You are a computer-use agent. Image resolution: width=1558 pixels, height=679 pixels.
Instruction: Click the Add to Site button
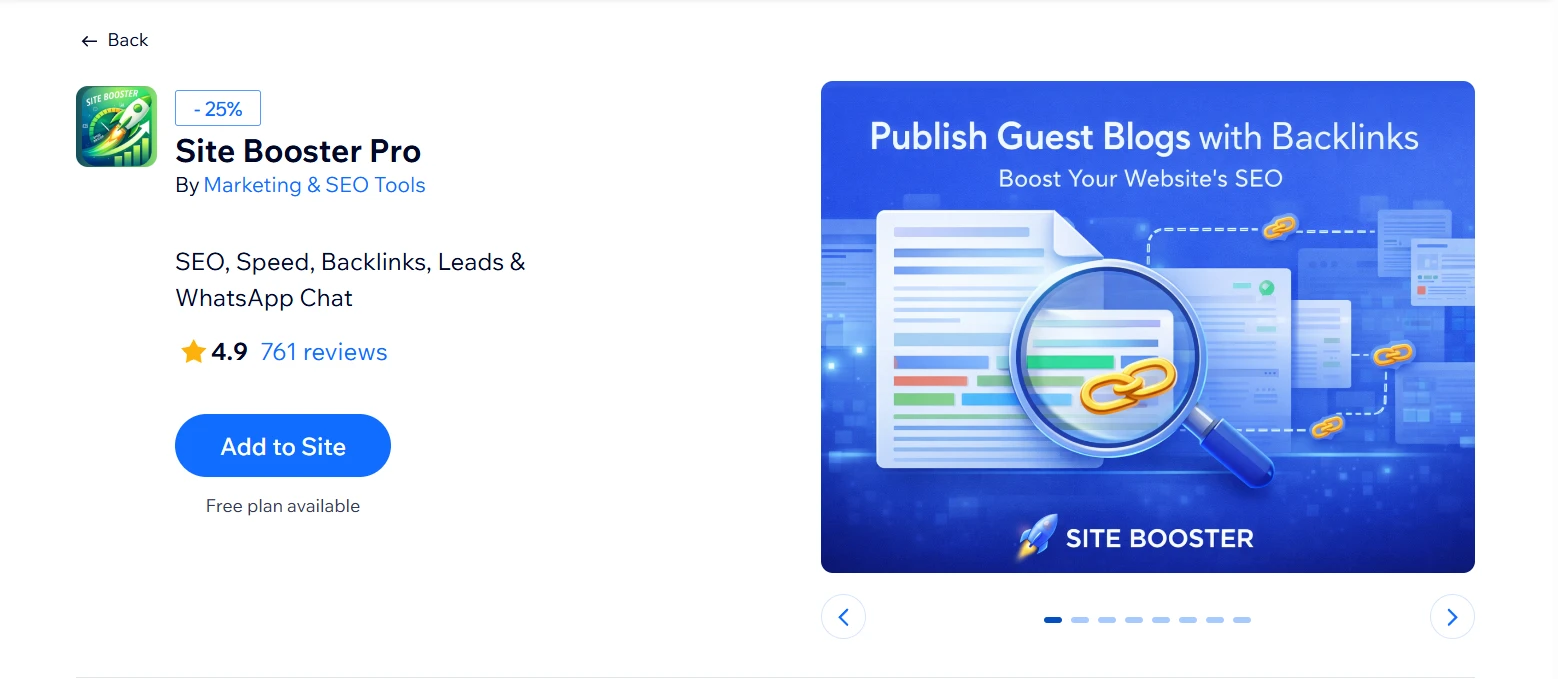283,446
